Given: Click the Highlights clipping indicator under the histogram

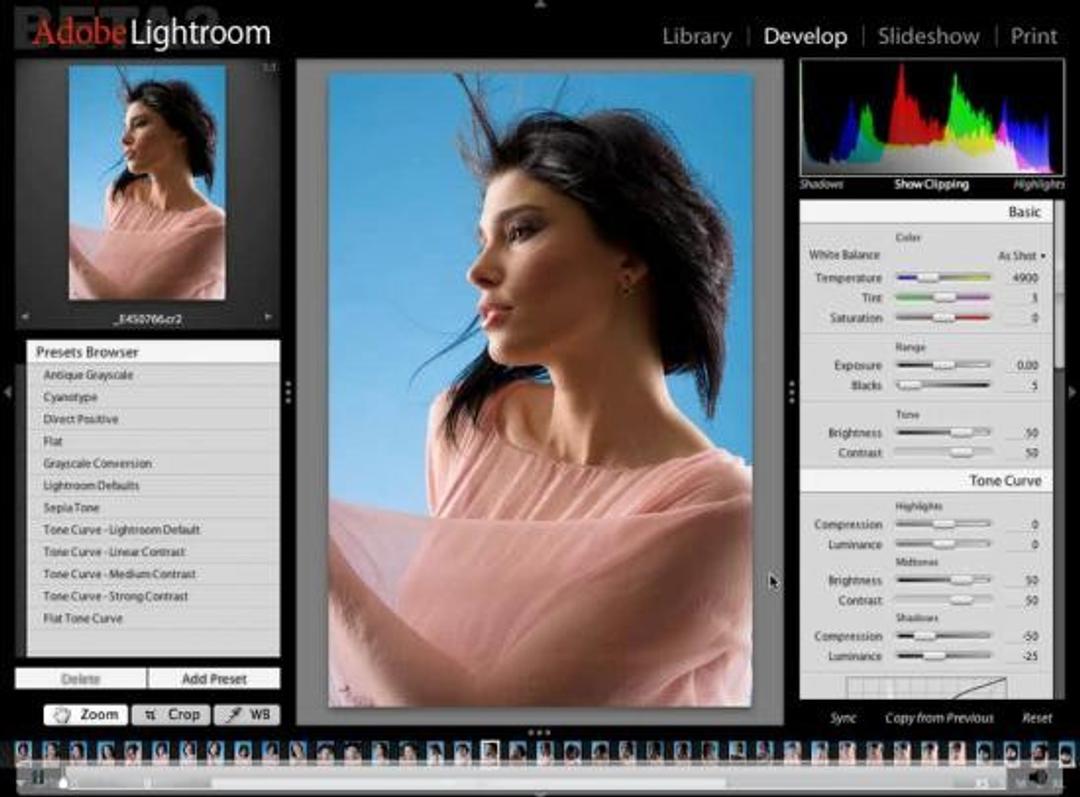Looking at the screenshot, I should coord(1041,185).
